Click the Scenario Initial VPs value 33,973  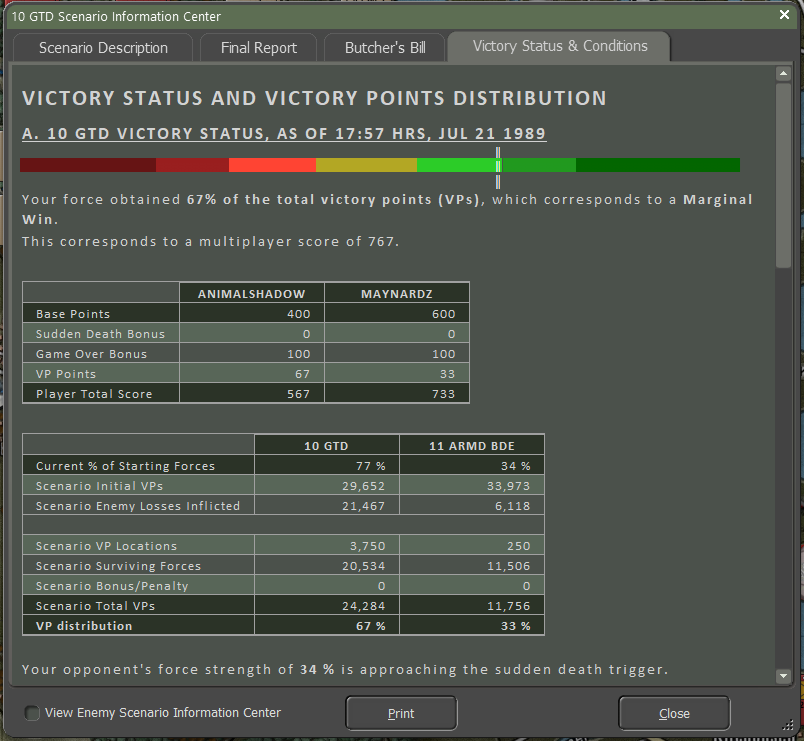point(509,486)
